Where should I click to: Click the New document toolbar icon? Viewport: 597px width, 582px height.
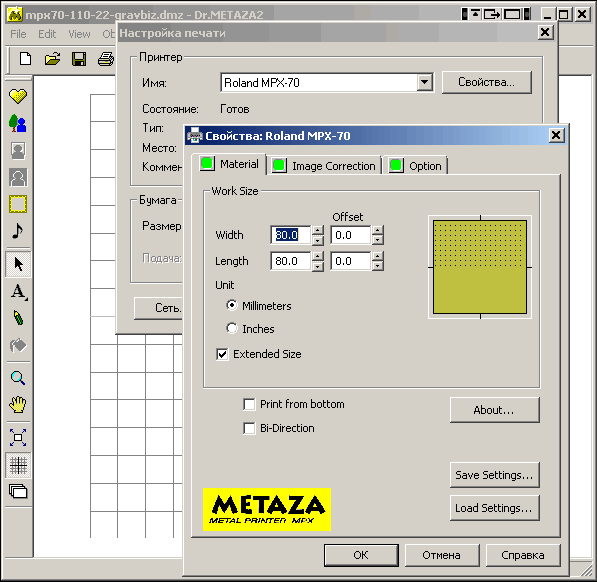[x=26, y=59]
